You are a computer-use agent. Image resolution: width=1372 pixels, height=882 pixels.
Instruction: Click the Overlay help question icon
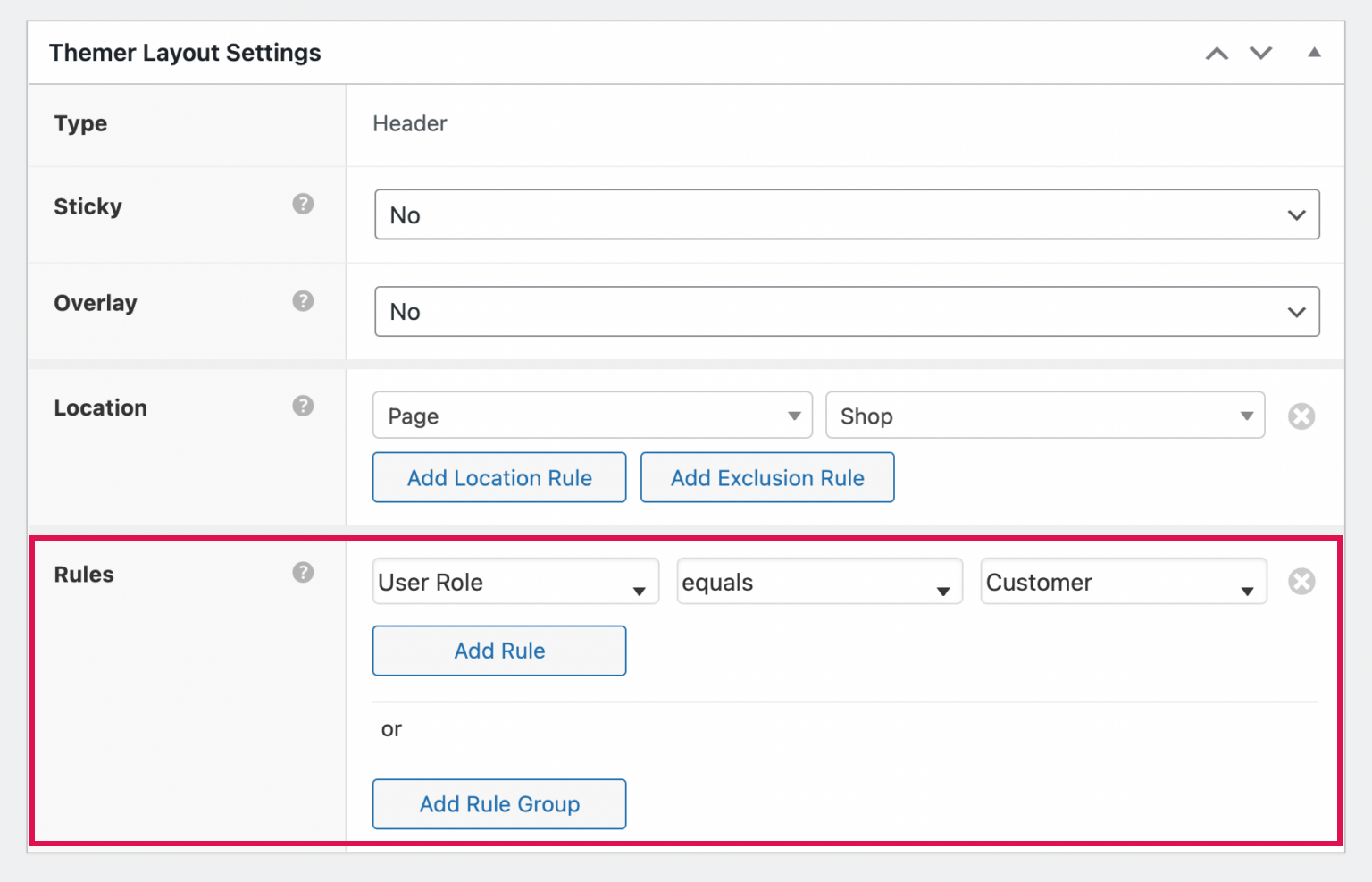(x=303, y=301)
